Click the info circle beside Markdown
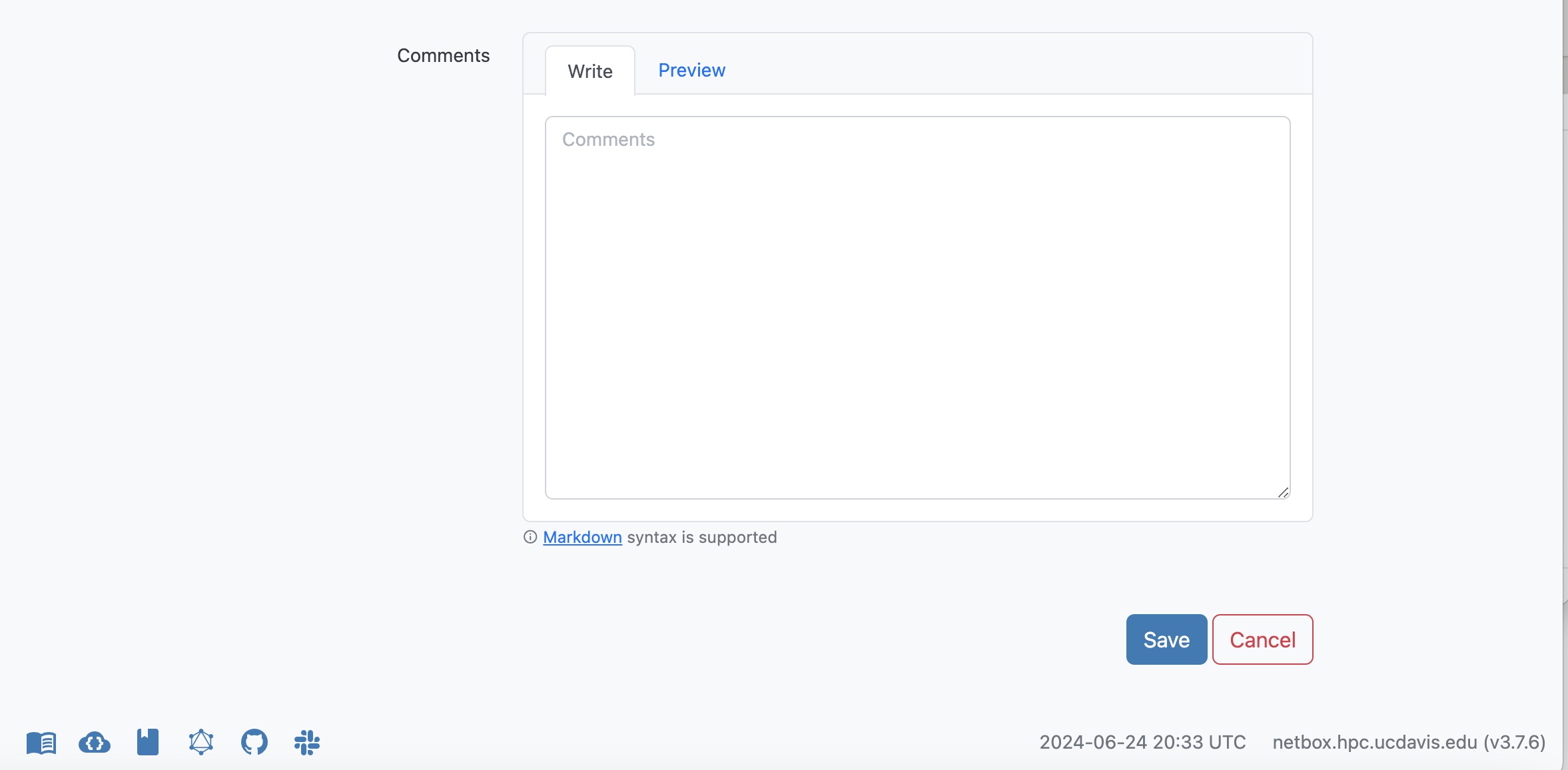This screenshot has width=1568, height=770. tap(530, 537)
